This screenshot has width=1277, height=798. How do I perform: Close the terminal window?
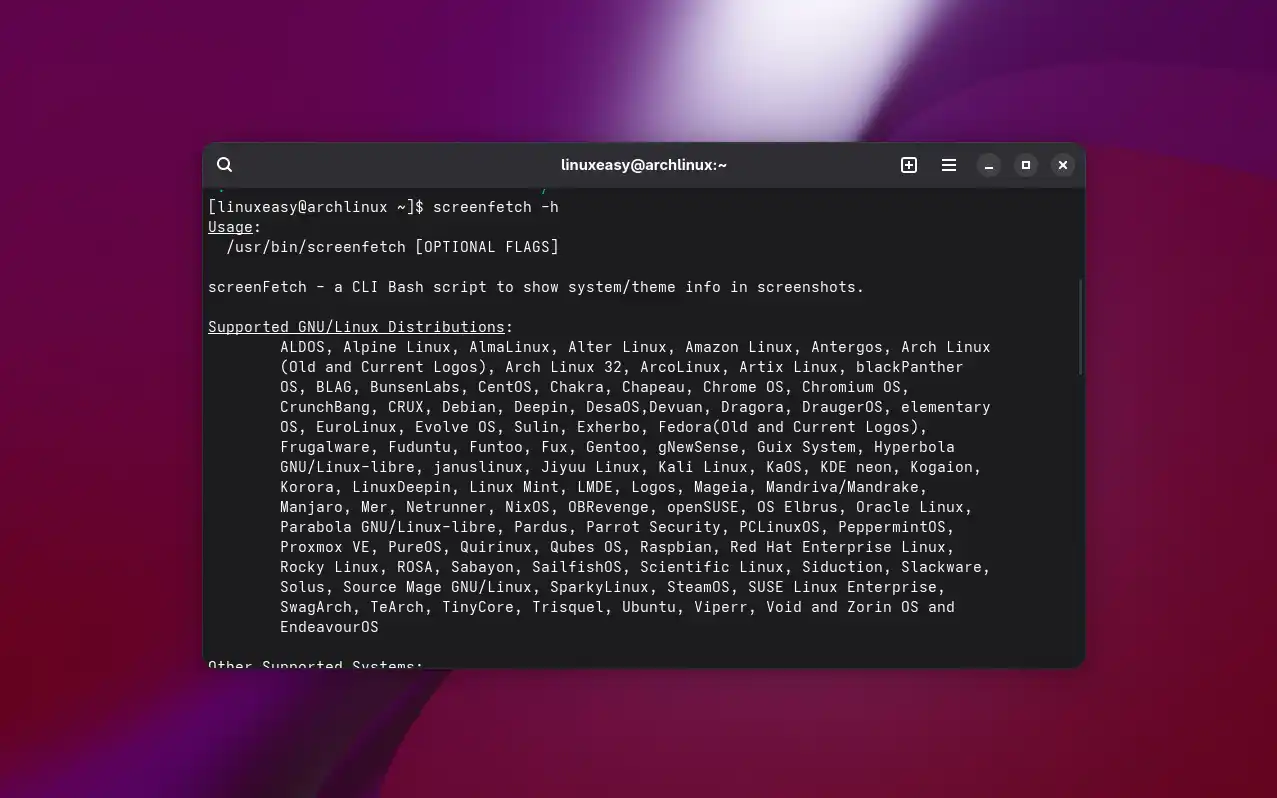(1063, 165)
